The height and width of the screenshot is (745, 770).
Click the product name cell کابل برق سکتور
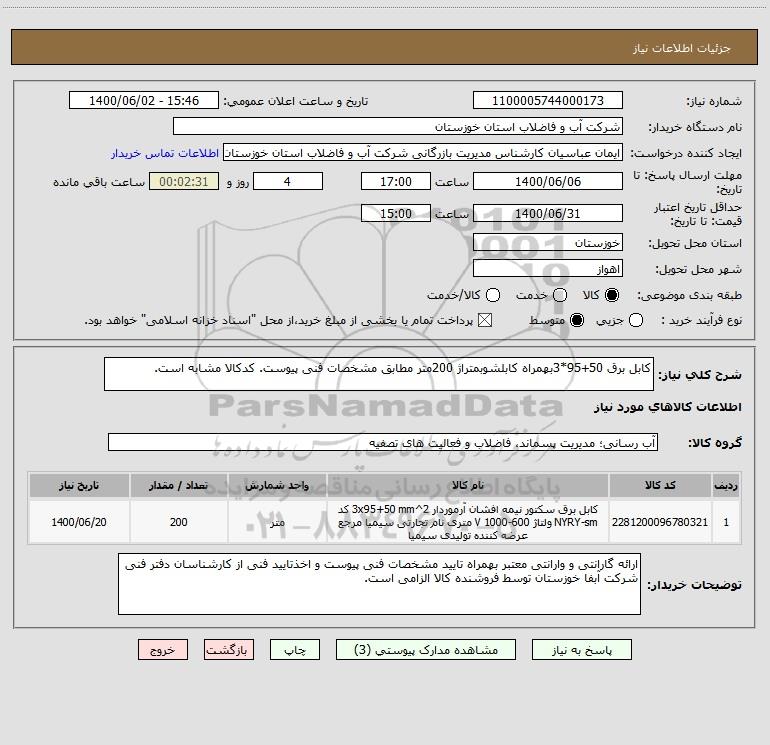click(x=468, y=522)
